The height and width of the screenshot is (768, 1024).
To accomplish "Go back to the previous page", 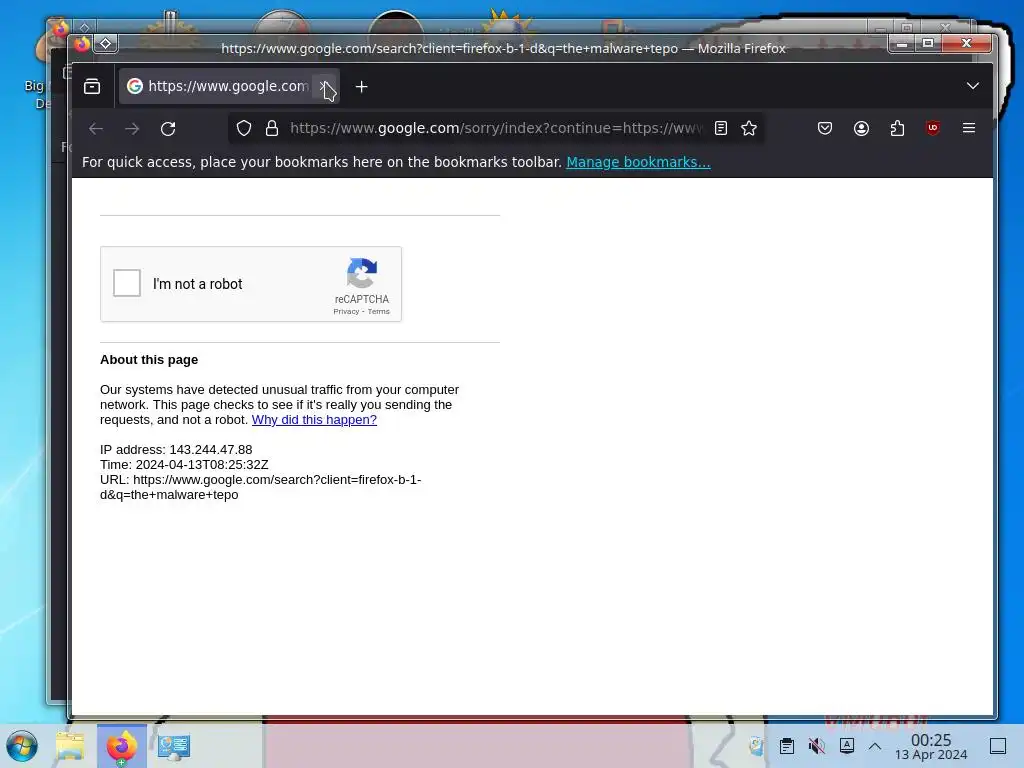I will (x=96, y=129).
